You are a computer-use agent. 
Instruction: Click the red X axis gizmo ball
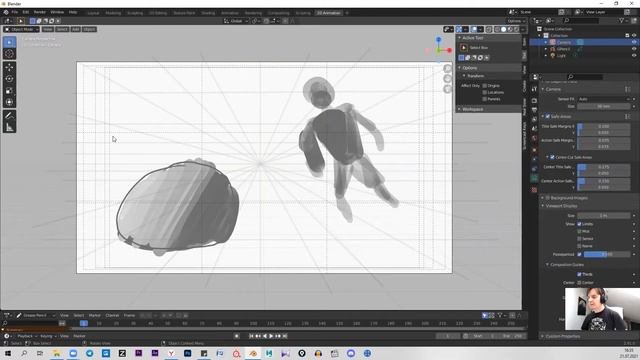449,50
